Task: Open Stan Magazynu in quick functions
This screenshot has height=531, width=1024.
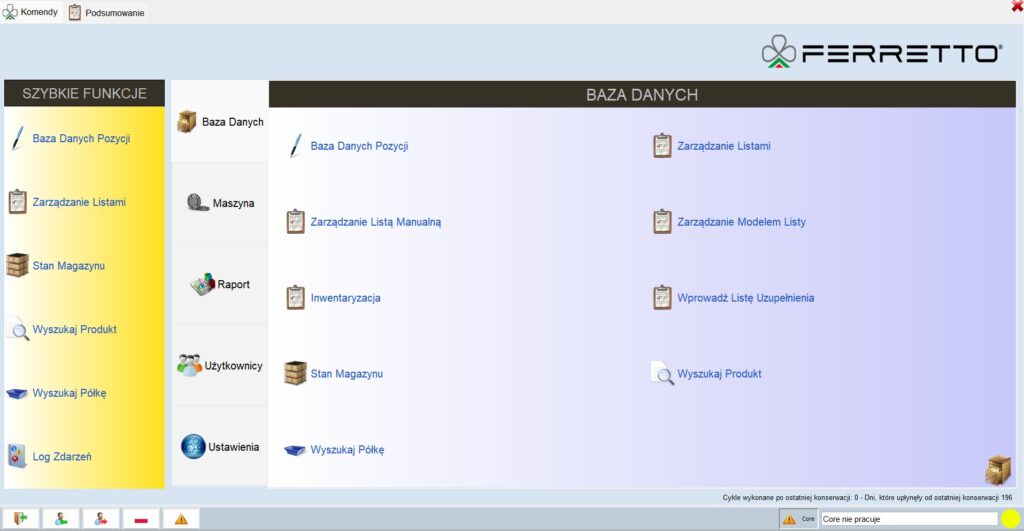Action: (69, 266)
